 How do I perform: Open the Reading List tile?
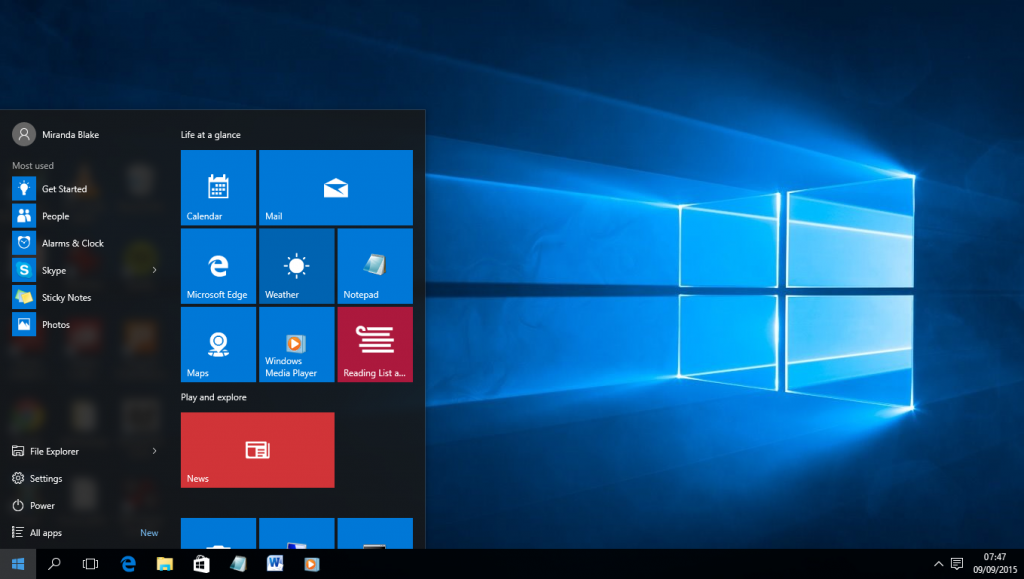coord(374,344)
